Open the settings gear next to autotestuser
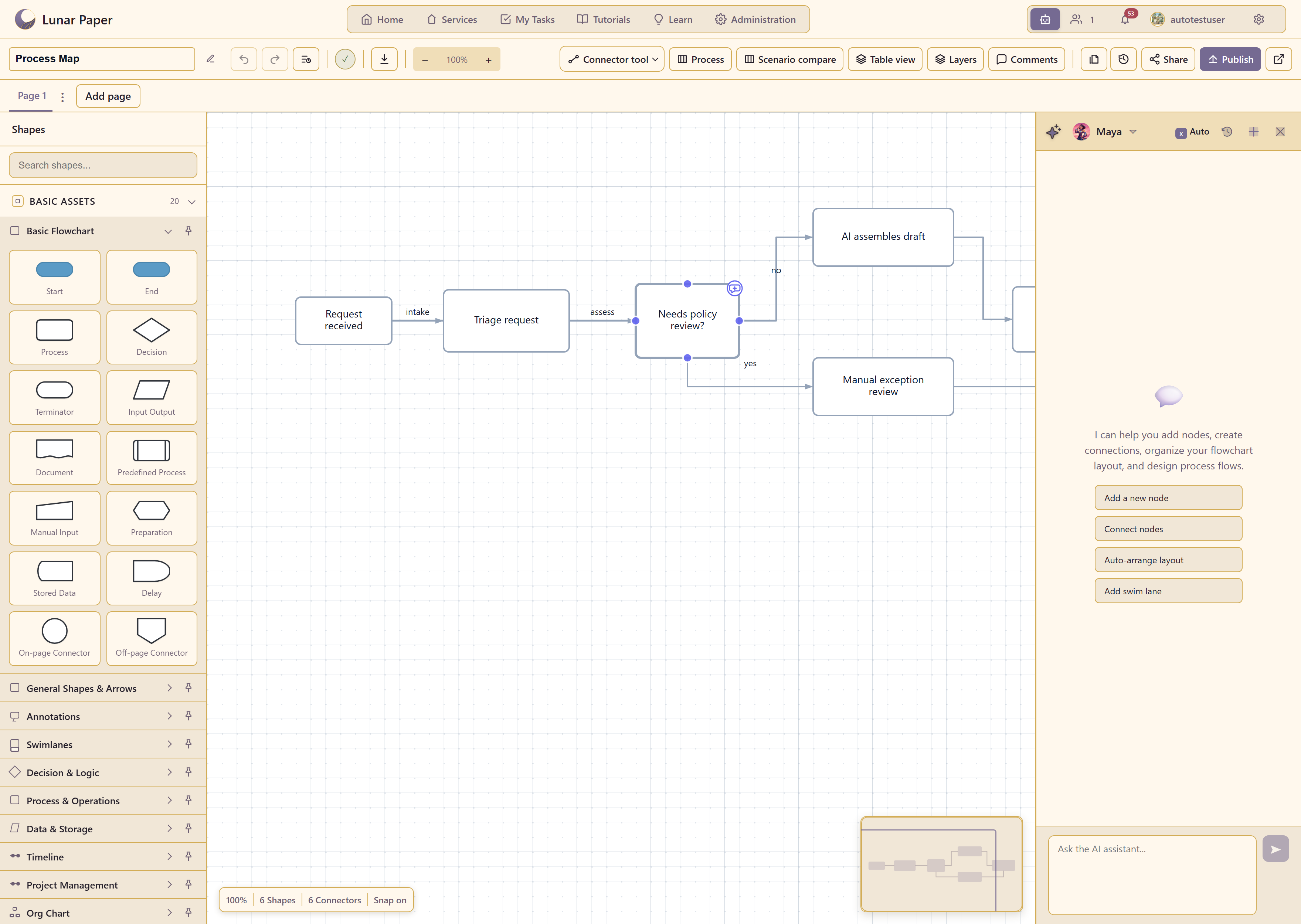Image resolution: width=1301 pixels, height=924 pixels. (1259, 19)
